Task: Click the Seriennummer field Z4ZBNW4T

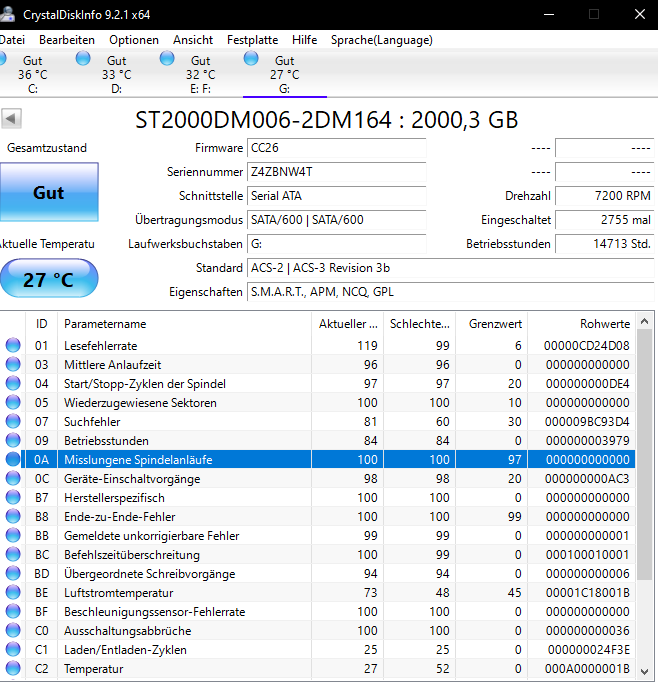Action: click(337, 172)
